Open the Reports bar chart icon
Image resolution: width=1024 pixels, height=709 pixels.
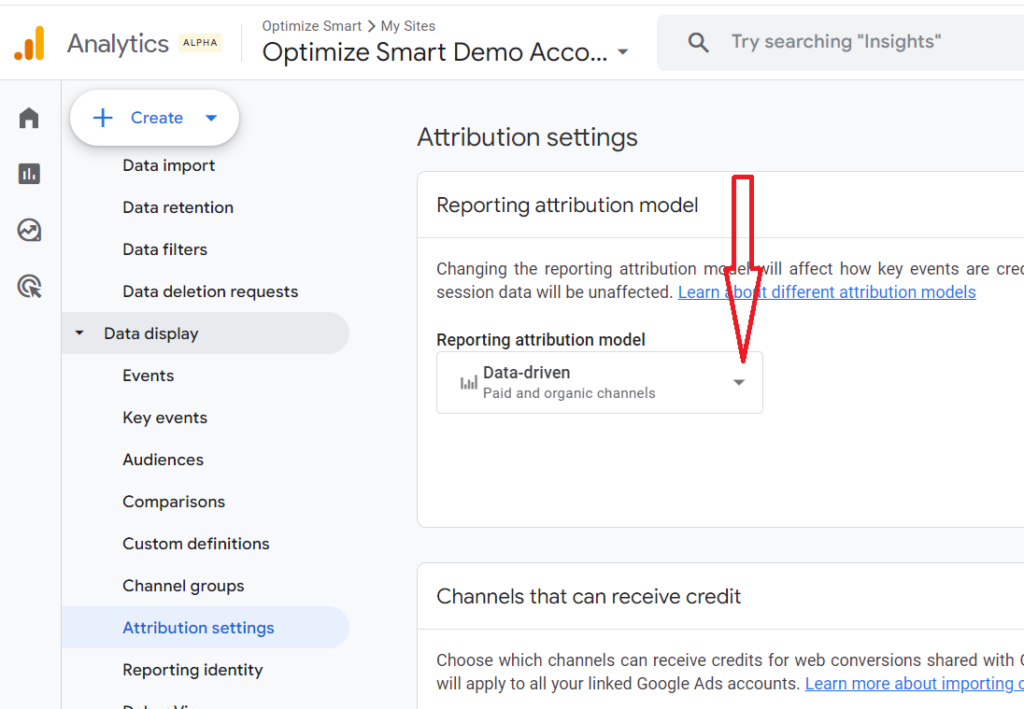pyautogui.click(x=29, y=174)
